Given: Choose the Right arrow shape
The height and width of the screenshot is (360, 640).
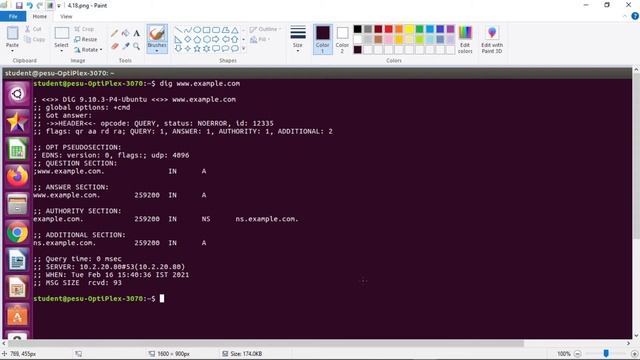Looking at the screenshot, I should click(x=216, y=40).
